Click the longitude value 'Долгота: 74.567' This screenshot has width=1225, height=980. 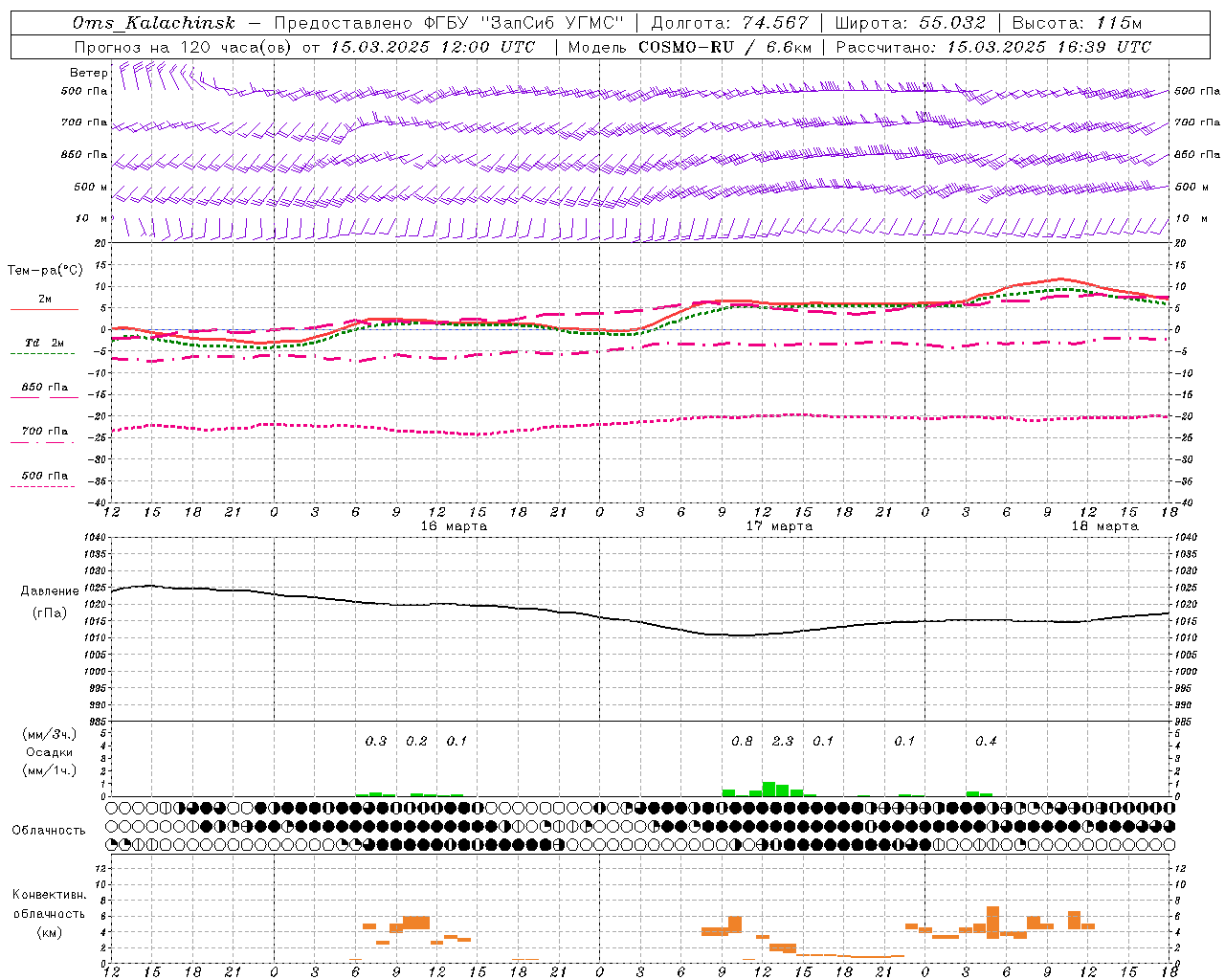point(730,23)
